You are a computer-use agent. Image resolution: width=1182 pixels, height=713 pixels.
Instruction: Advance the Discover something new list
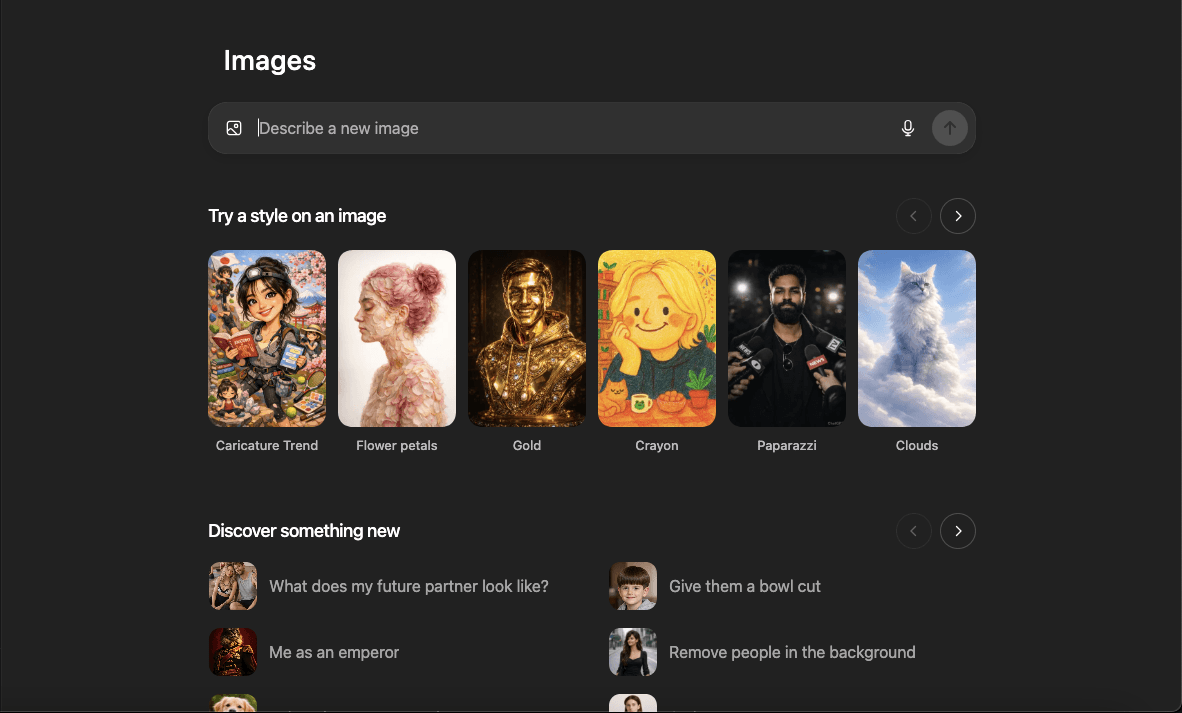pos(957,531)
